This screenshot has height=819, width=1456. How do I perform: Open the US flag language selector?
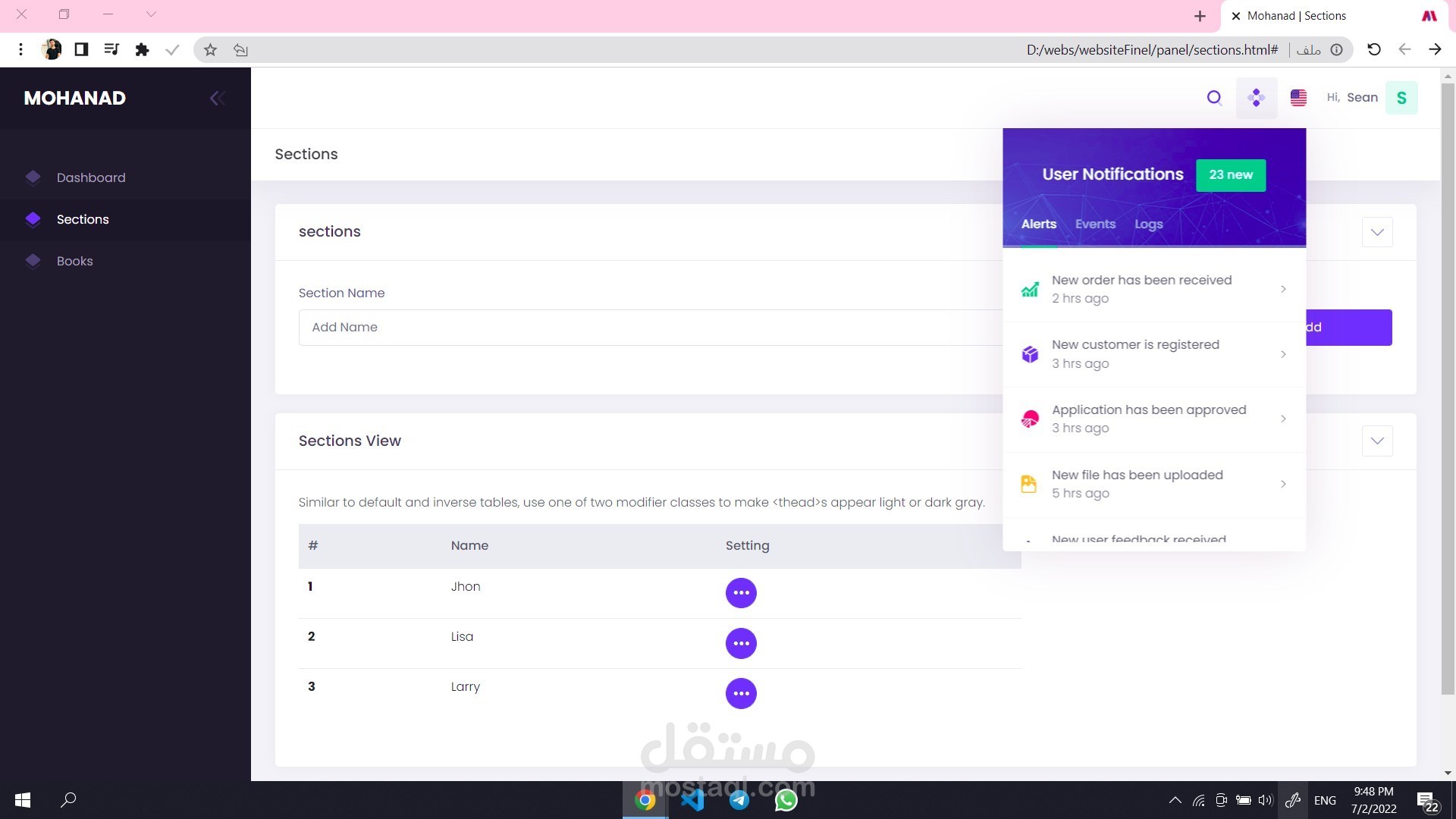point(1298,98)
